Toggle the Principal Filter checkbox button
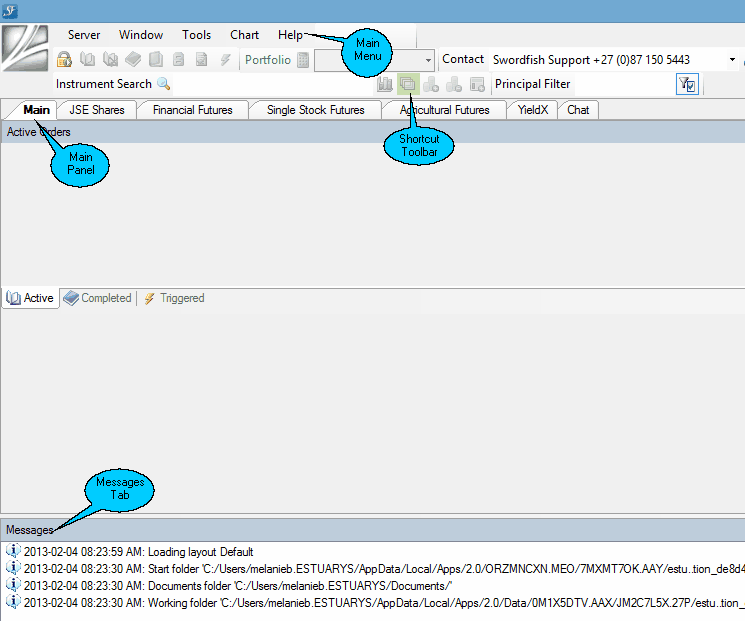This screenshot has width=745, height=621. coord(687,85)
